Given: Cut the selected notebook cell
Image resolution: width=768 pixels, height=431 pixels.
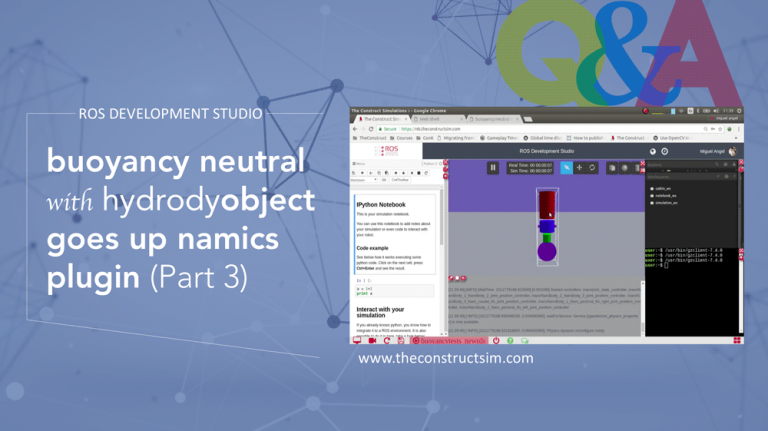Looking at the screenshot, I should click(x=371, y=173).
